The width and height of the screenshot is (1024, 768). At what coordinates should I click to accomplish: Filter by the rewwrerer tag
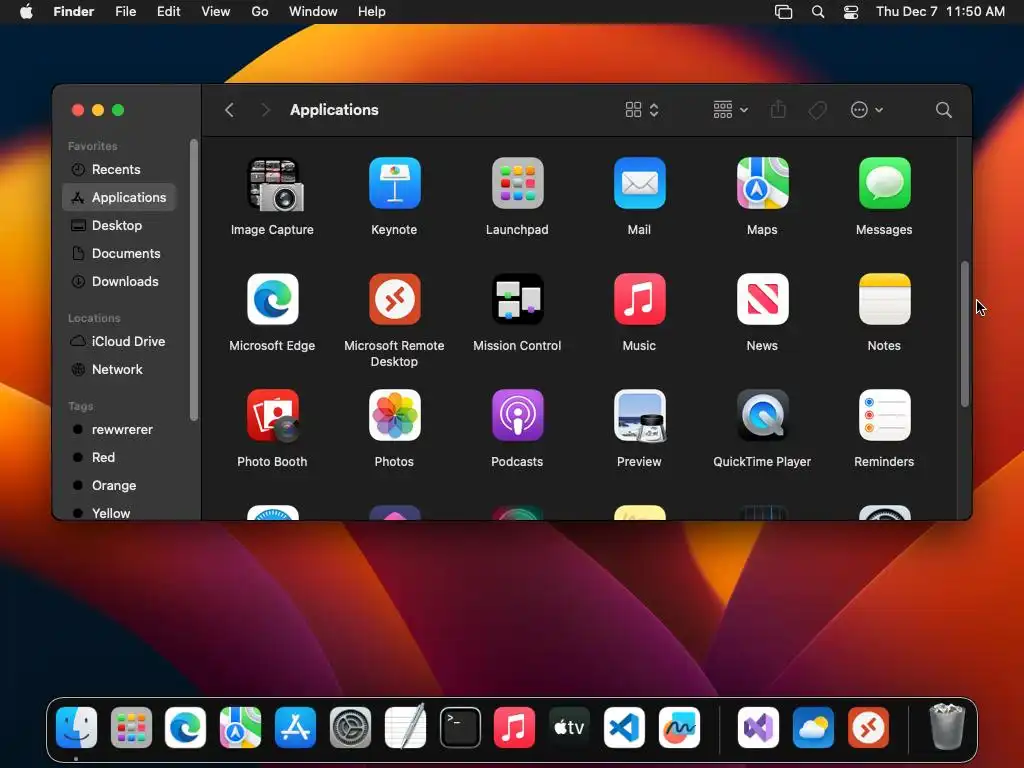click(x=119, y=430)
